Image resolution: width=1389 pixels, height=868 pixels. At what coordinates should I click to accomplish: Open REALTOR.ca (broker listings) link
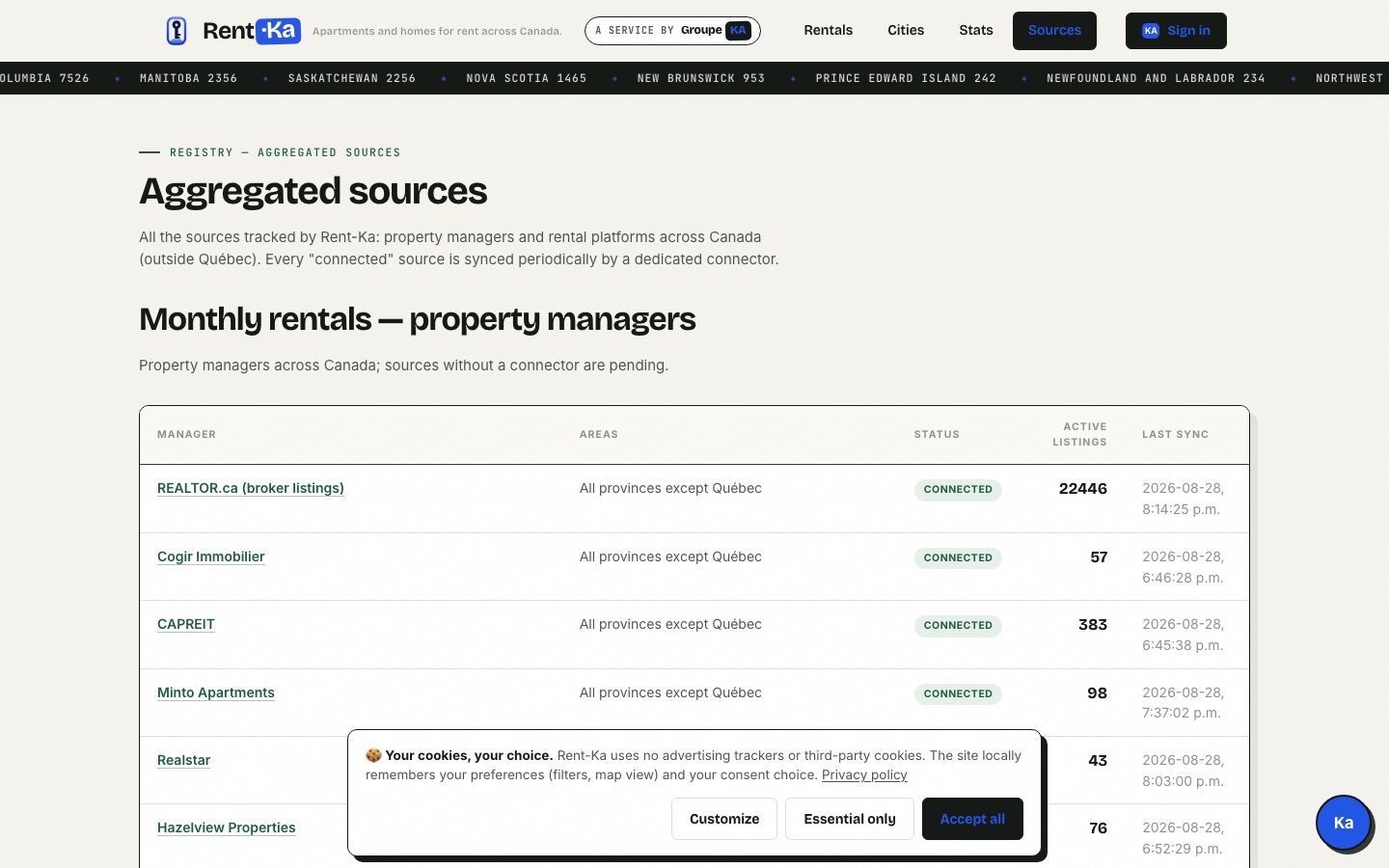point(251,488)
